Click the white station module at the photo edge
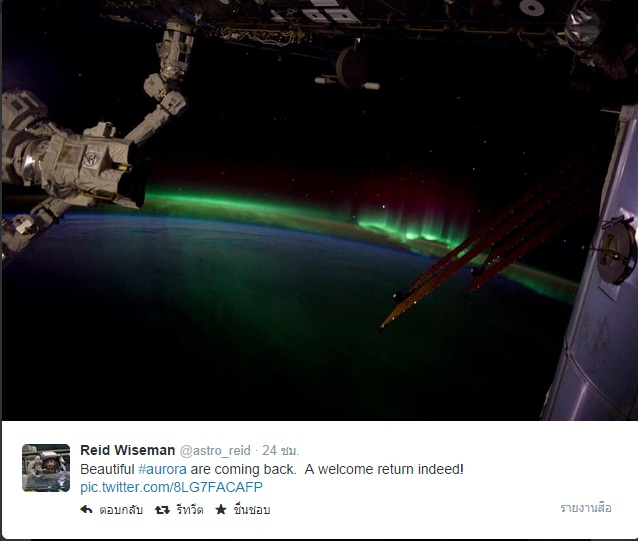 pos(594,264)
